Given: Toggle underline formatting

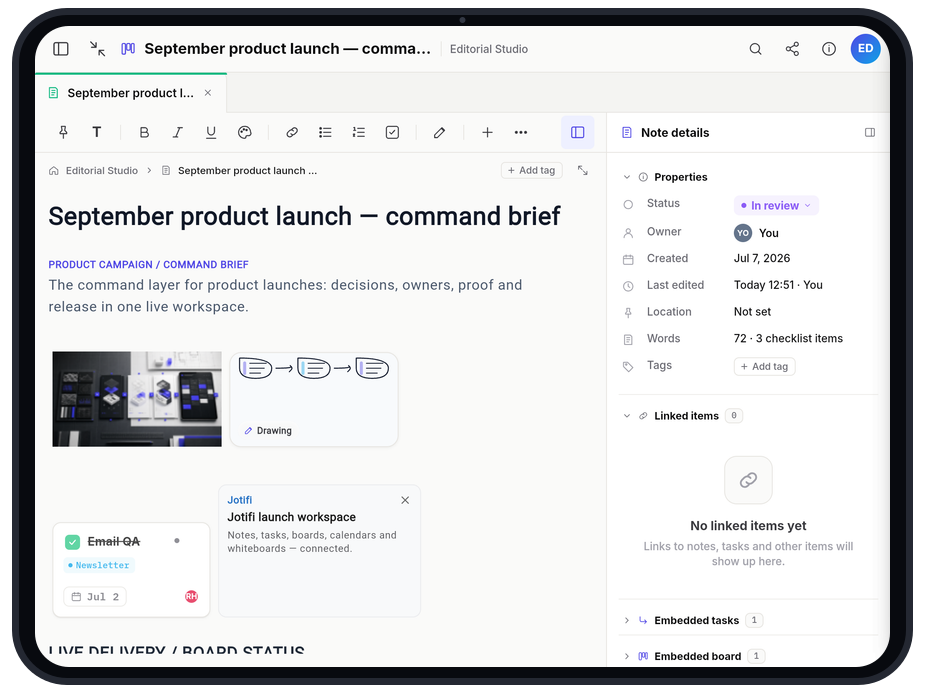Looking at the screenshot, I should pos(211,133).
